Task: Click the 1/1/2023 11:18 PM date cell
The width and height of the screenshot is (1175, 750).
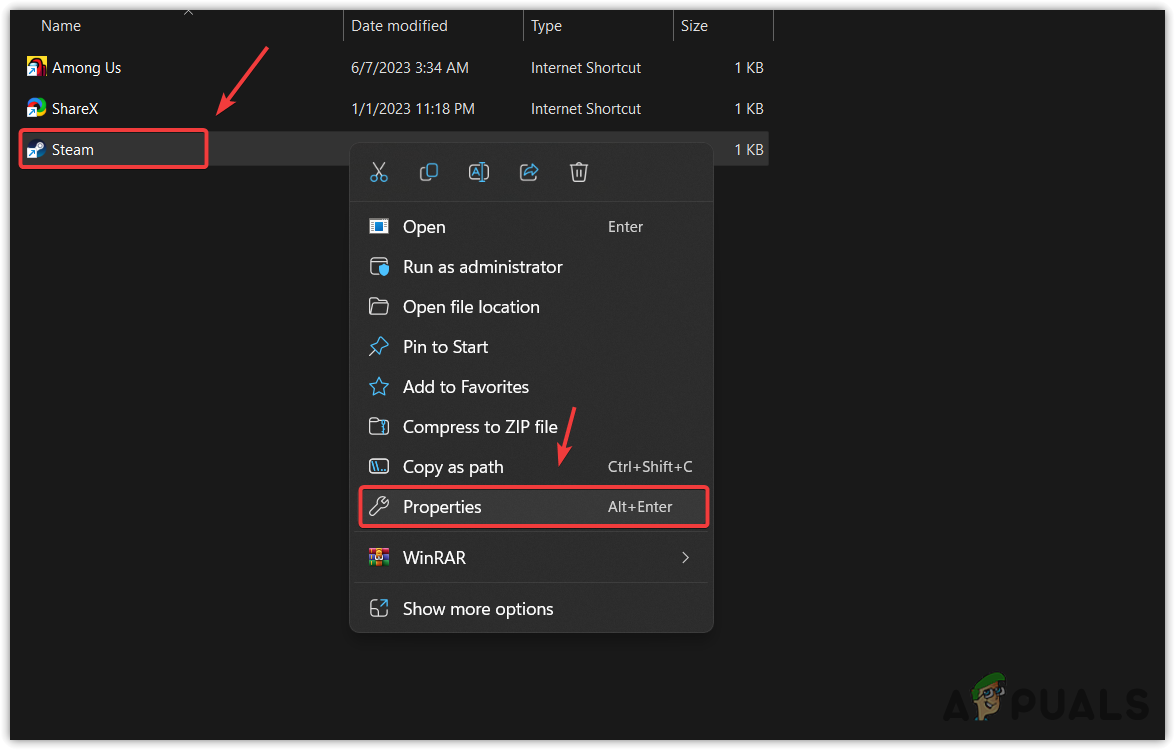Action: tap(413, 109)
